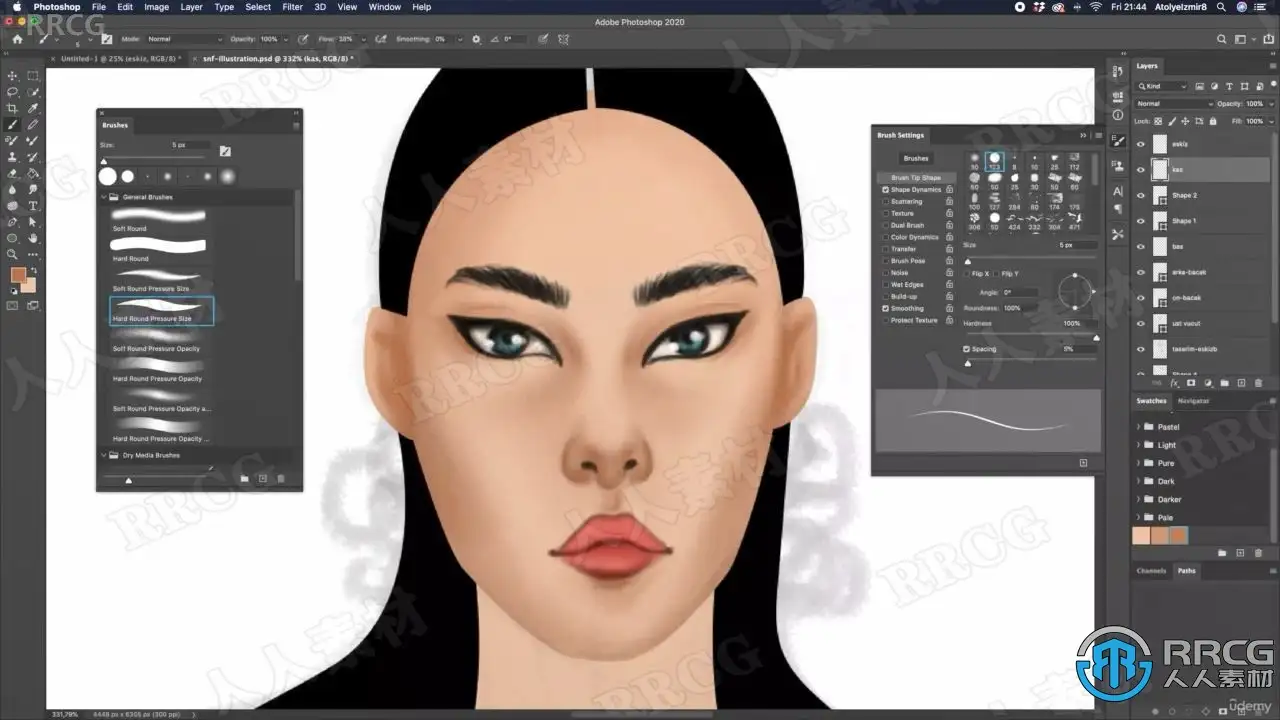Select Brush Tip Shape option
This screenshot has height=720, width=1280.
916,178
